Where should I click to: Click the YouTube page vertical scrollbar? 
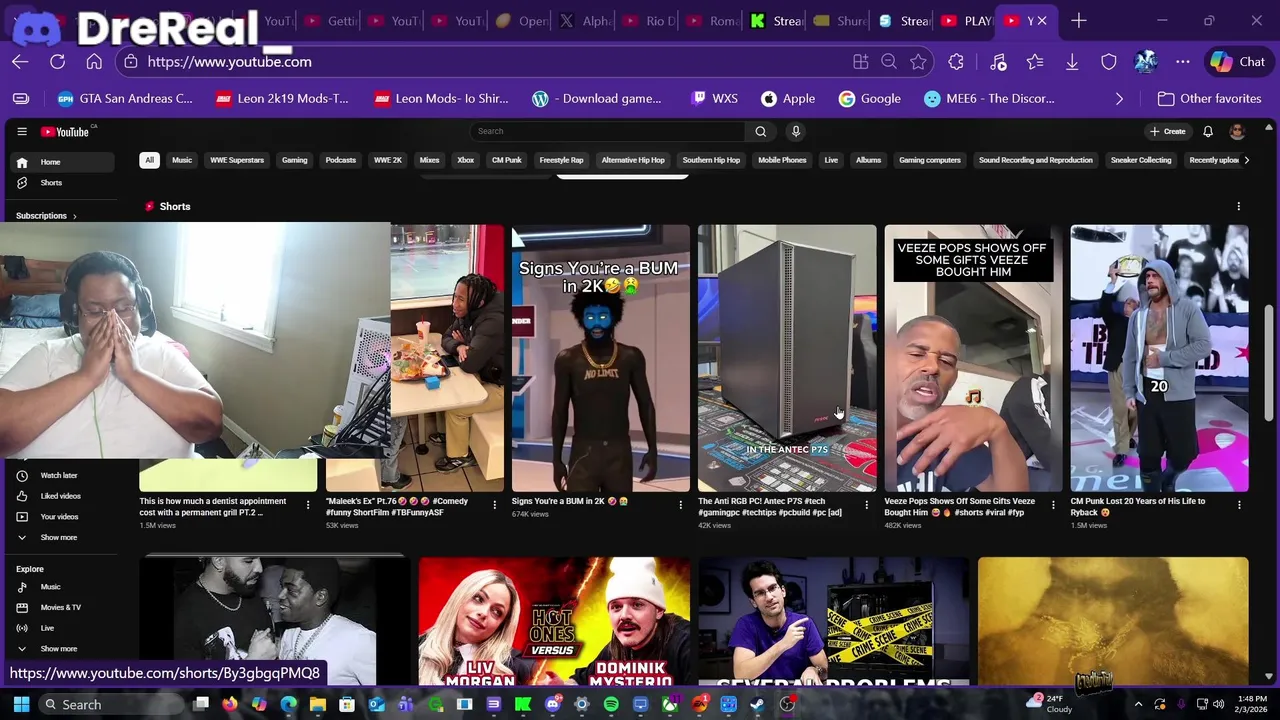[x=1270, y=365]
